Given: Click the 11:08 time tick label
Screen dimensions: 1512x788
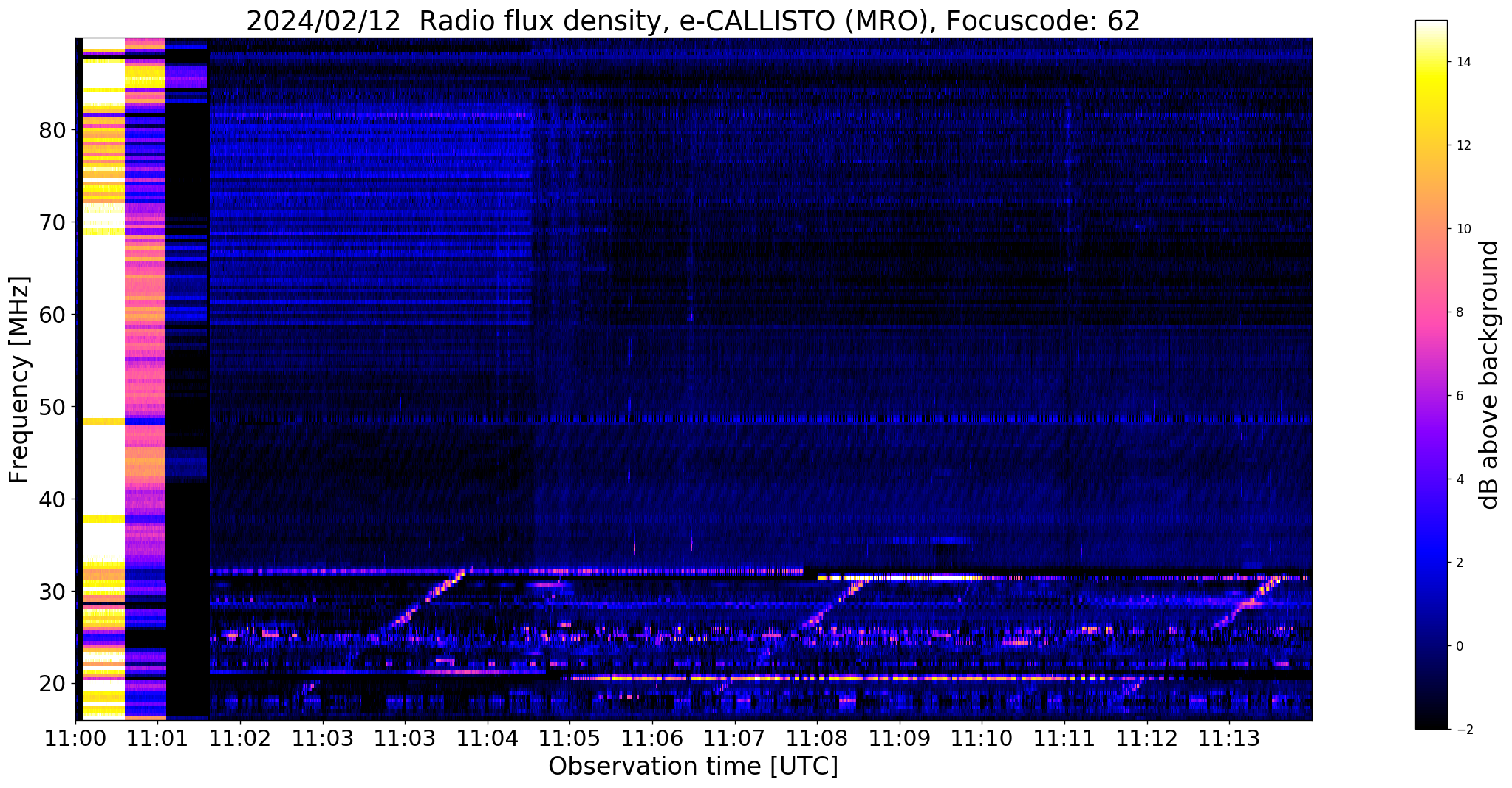Looking at the screenshot, I should [x=817, y=738].
